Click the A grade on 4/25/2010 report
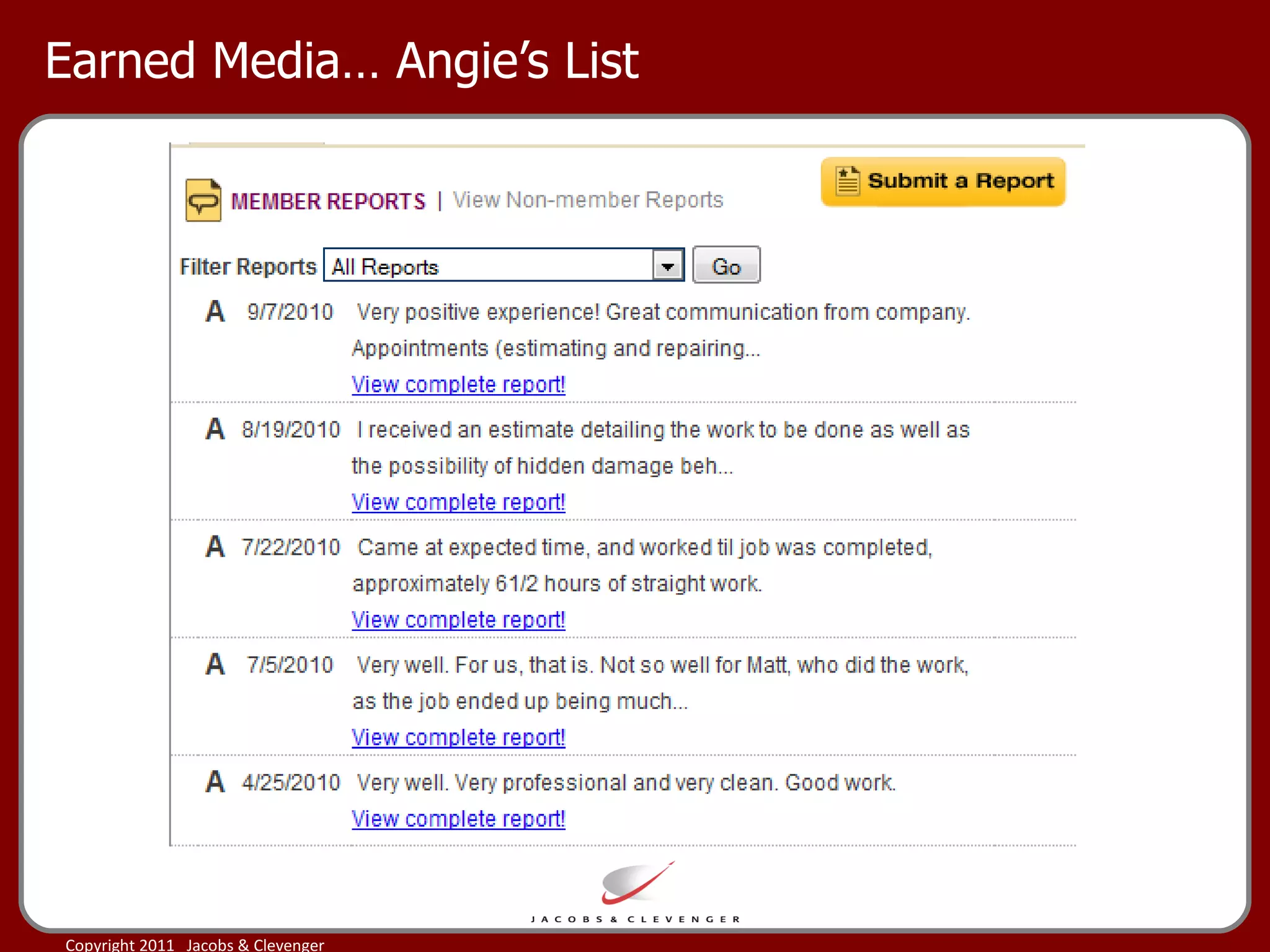Image resolution: width=1270 pixels, height=952 pixels. point(215,782)
